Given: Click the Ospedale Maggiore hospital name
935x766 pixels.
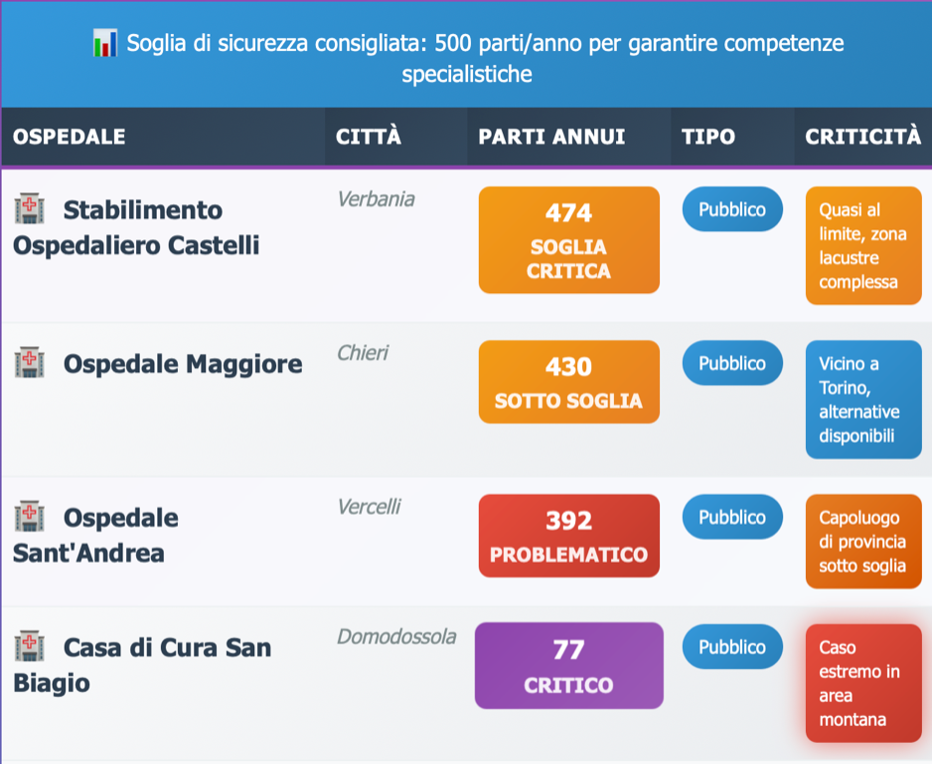Looking at the screenshot, I should (182, 364).
